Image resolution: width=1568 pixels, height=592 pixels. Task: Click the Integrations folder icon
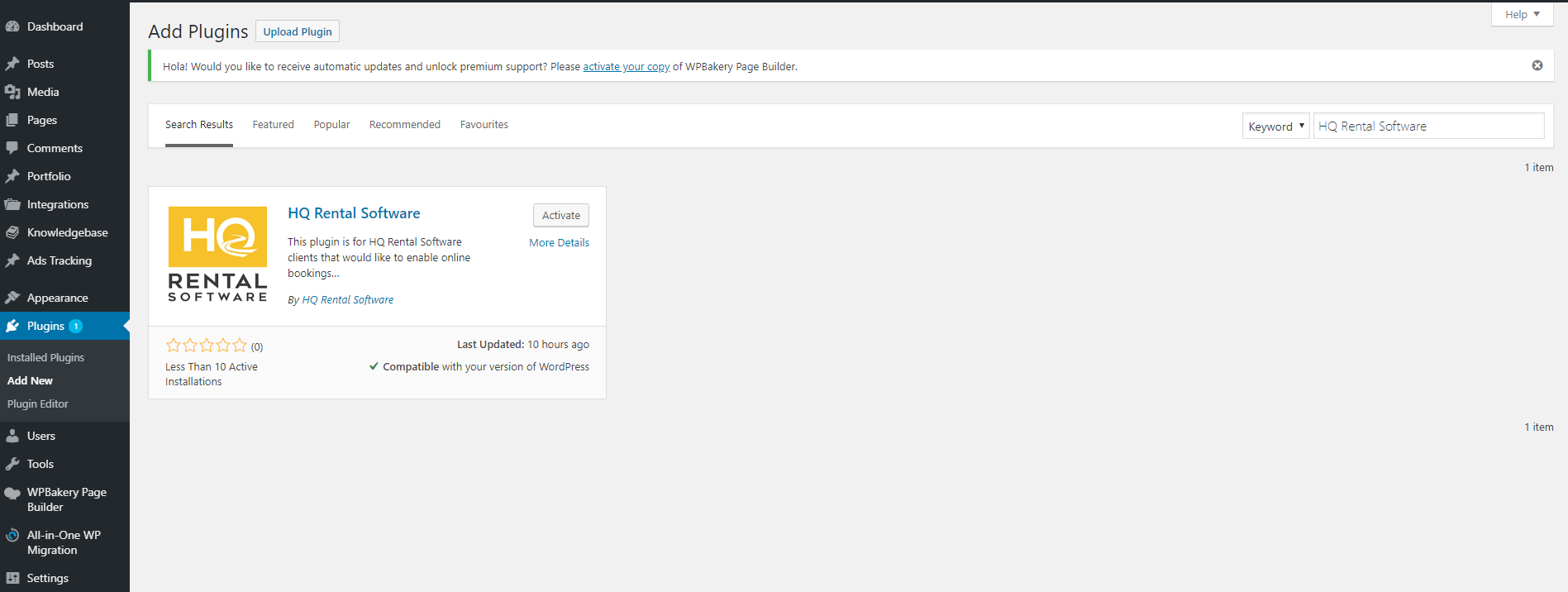click(x=12, y=204)
